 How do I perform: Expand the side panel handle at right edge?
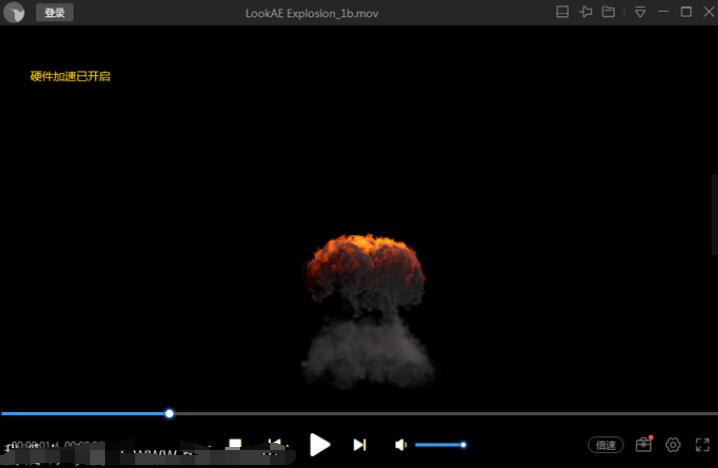point(714,214)
